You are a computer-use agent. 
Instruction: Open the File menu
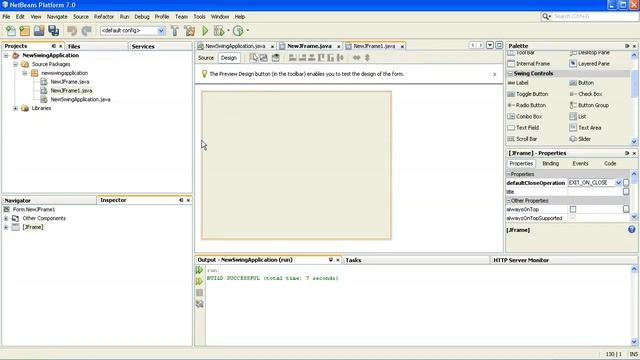click(x=6, y=17)
